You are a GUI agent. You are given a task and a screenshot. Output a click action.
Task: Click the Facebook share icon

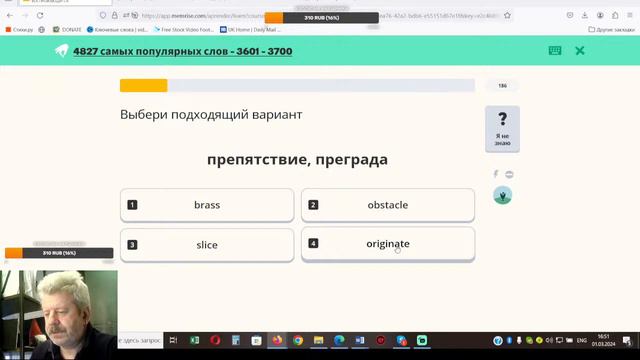pyautogui.click(x=496, y=174)
